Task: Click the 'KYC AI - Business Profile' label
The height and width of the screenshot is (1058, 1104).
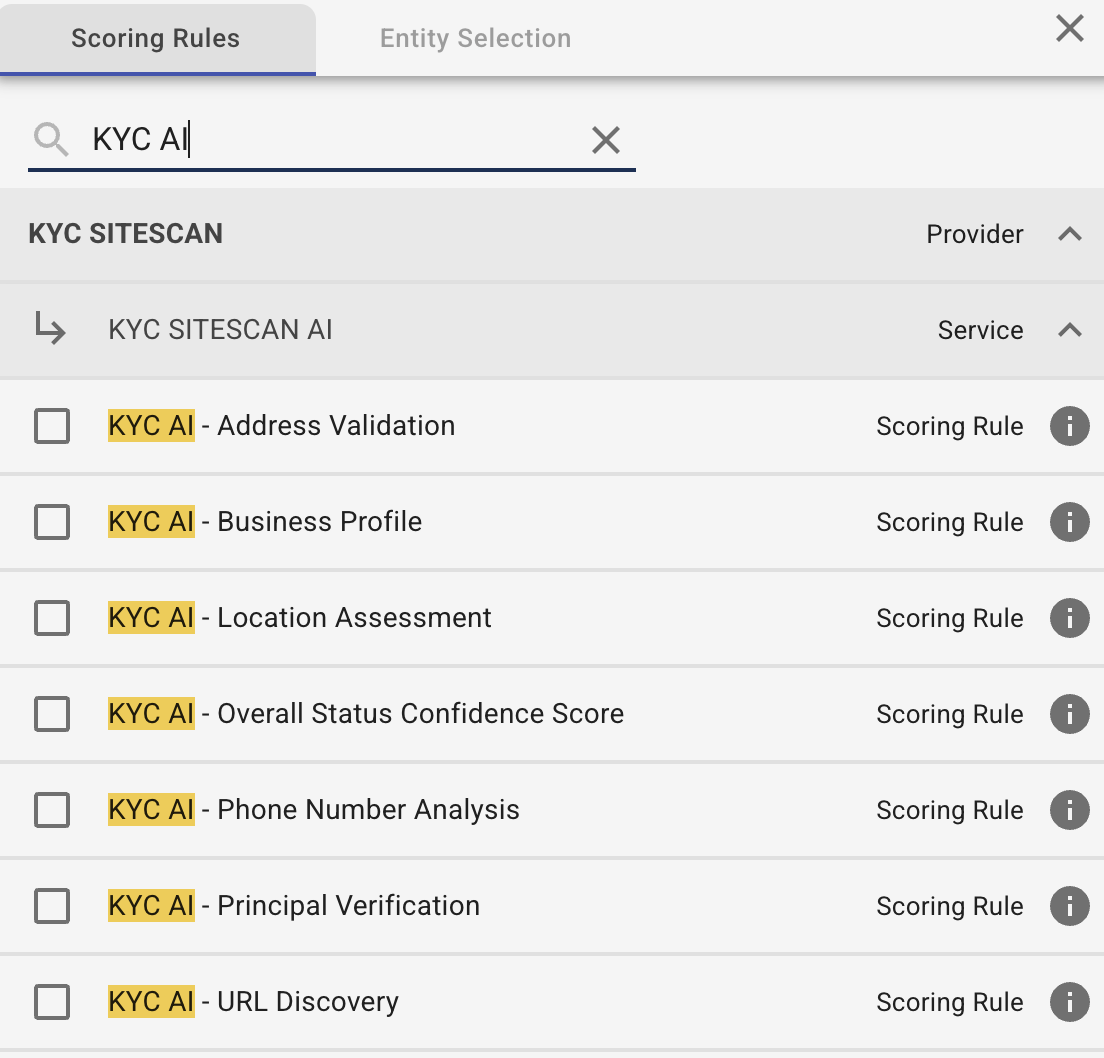Action: 265,522
